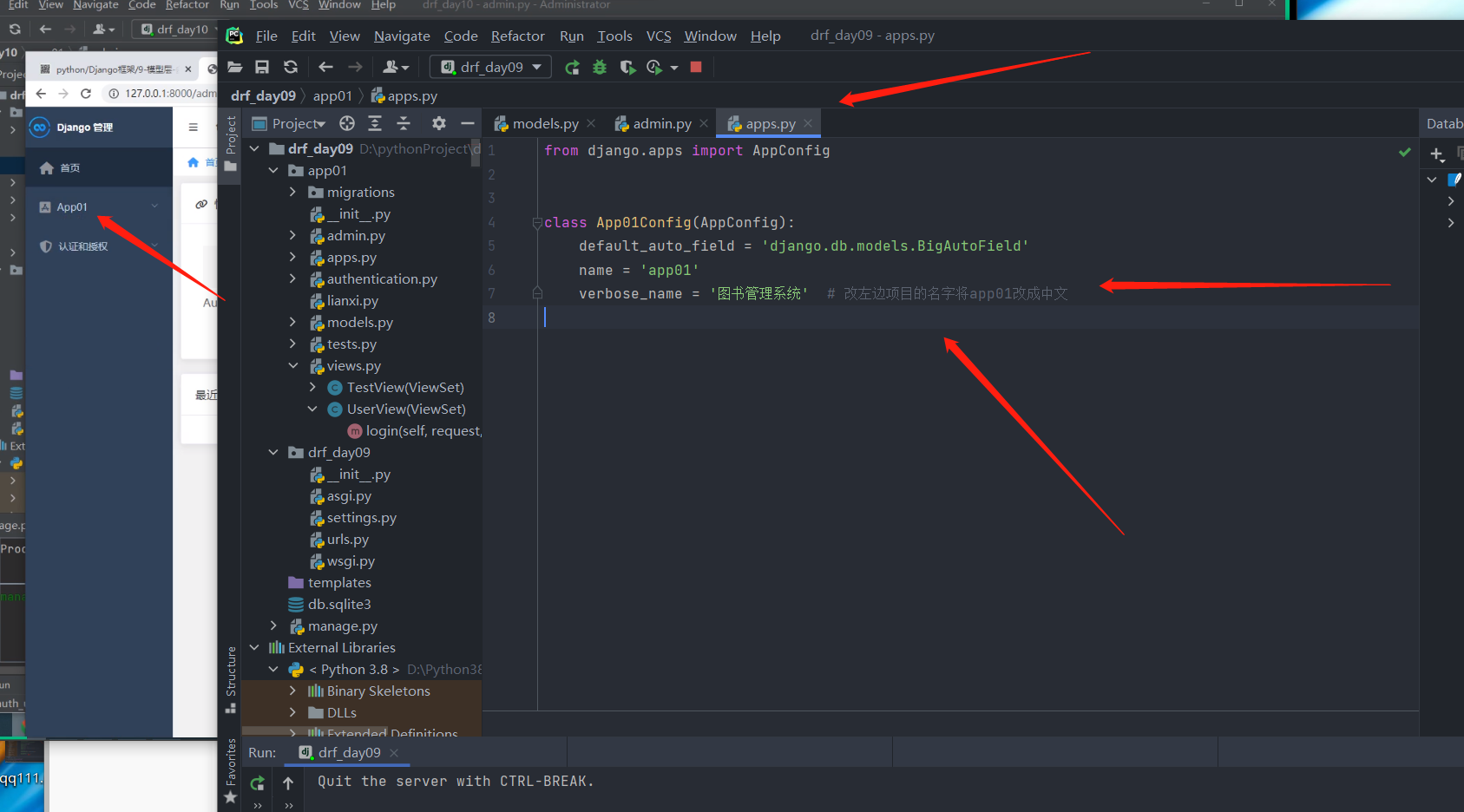The height and width of the screenshot is (812, 1464).
Task: Save all with the floppy disk icon
Action: pyautogui.click(x=262, y=67)
